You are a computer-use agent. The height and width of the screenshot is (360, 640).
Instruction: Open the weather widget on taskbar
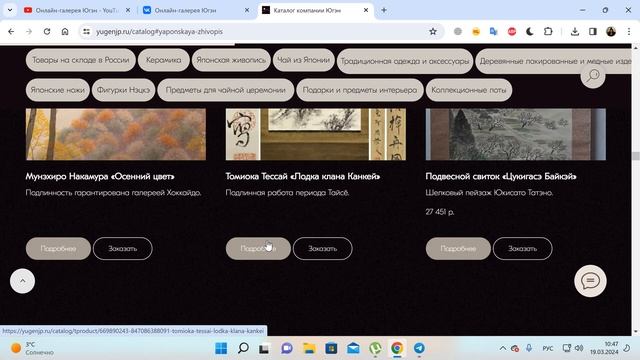tap(33, 348)
